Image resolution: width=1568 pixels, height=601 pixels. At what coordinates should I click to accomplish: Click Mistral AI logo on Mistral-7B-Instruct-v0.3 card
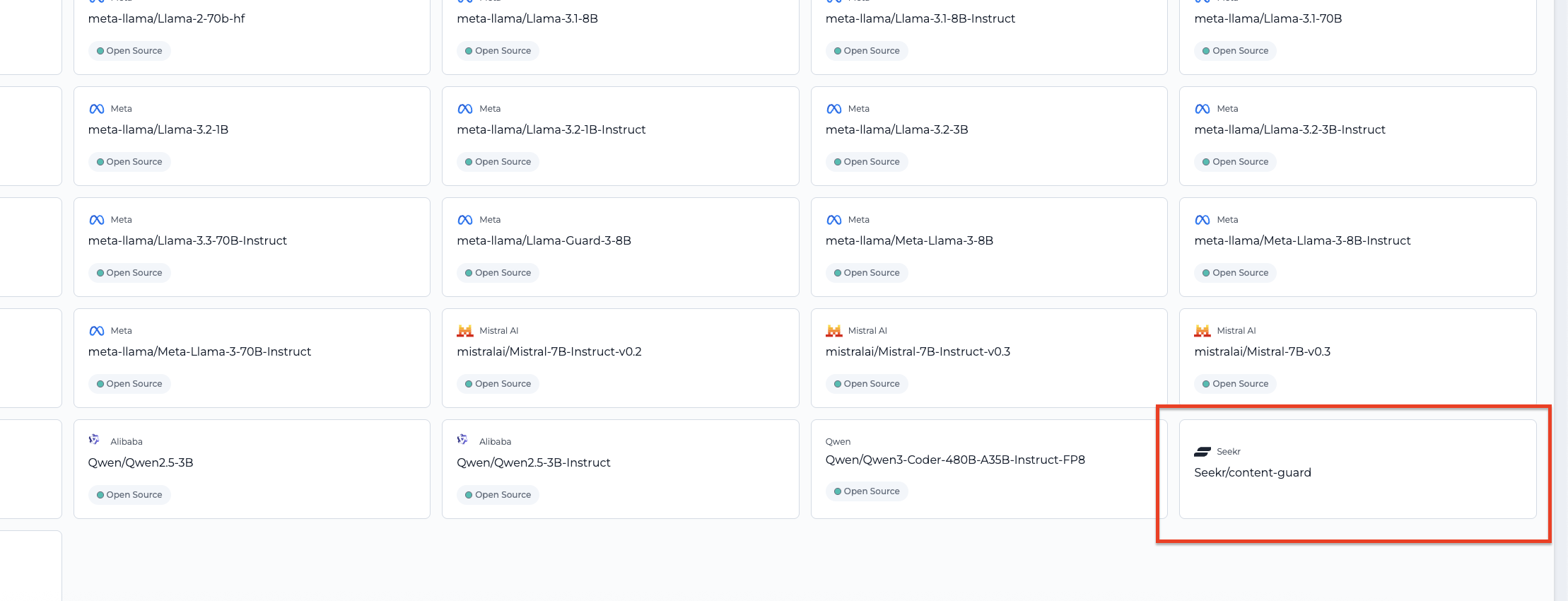[x=834, y=331]
